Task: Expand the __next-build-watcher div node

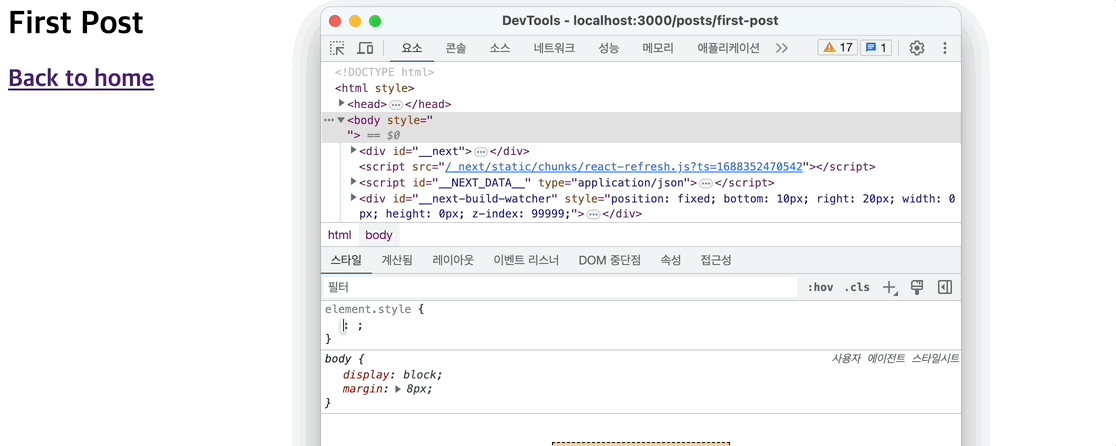Action: pyautogui.click(x=354, y=198)
